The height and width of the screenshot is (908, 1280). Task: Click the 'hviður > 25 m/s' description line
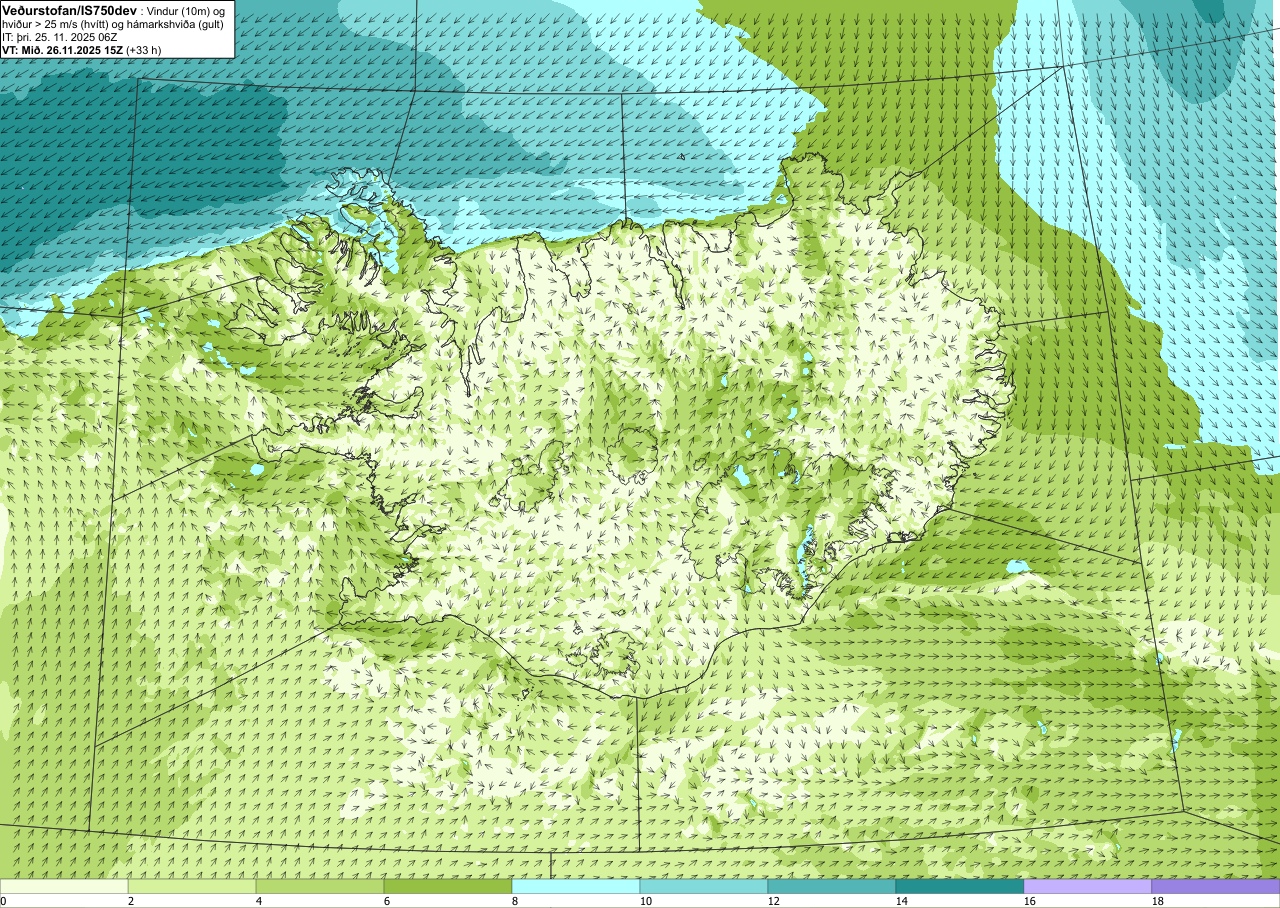(112, 24)
